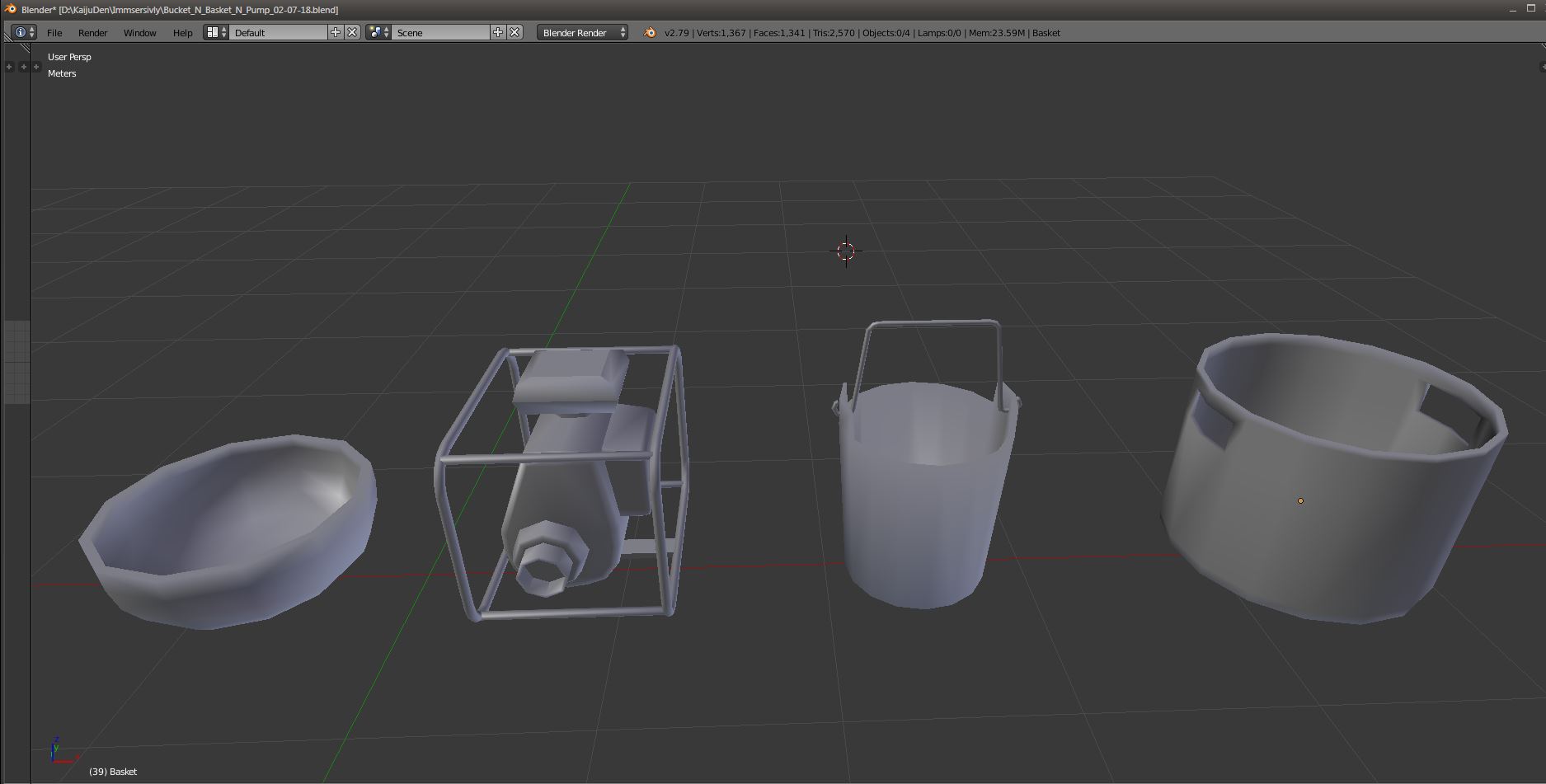Browse scenes using the scene icon
1546x784 pixels.
(378, 32)
